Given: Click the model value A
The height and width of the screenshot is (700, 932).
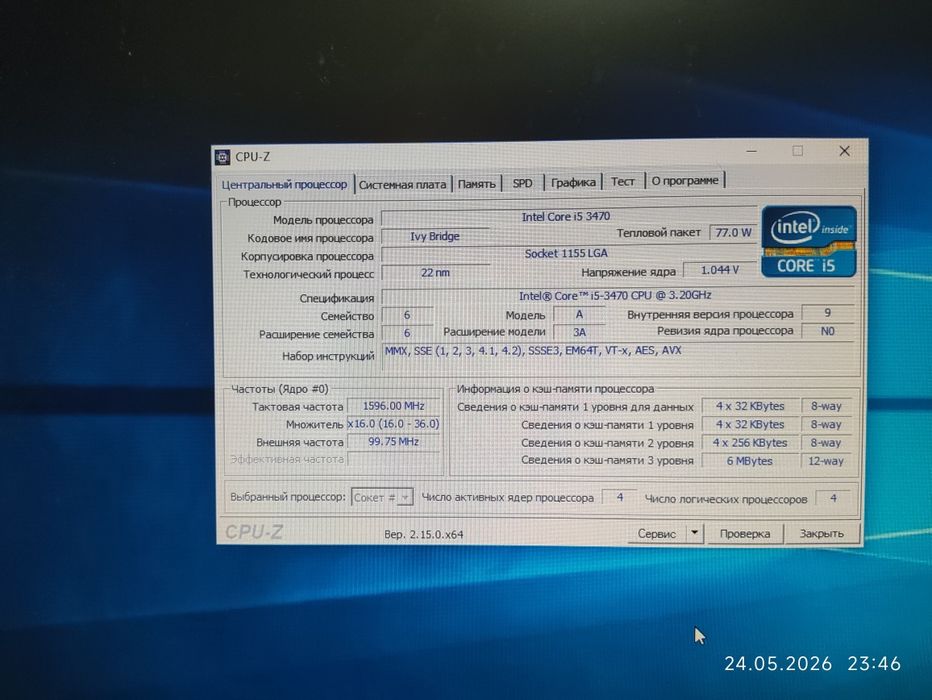Looking at the screenshot, I should point(579,314).
